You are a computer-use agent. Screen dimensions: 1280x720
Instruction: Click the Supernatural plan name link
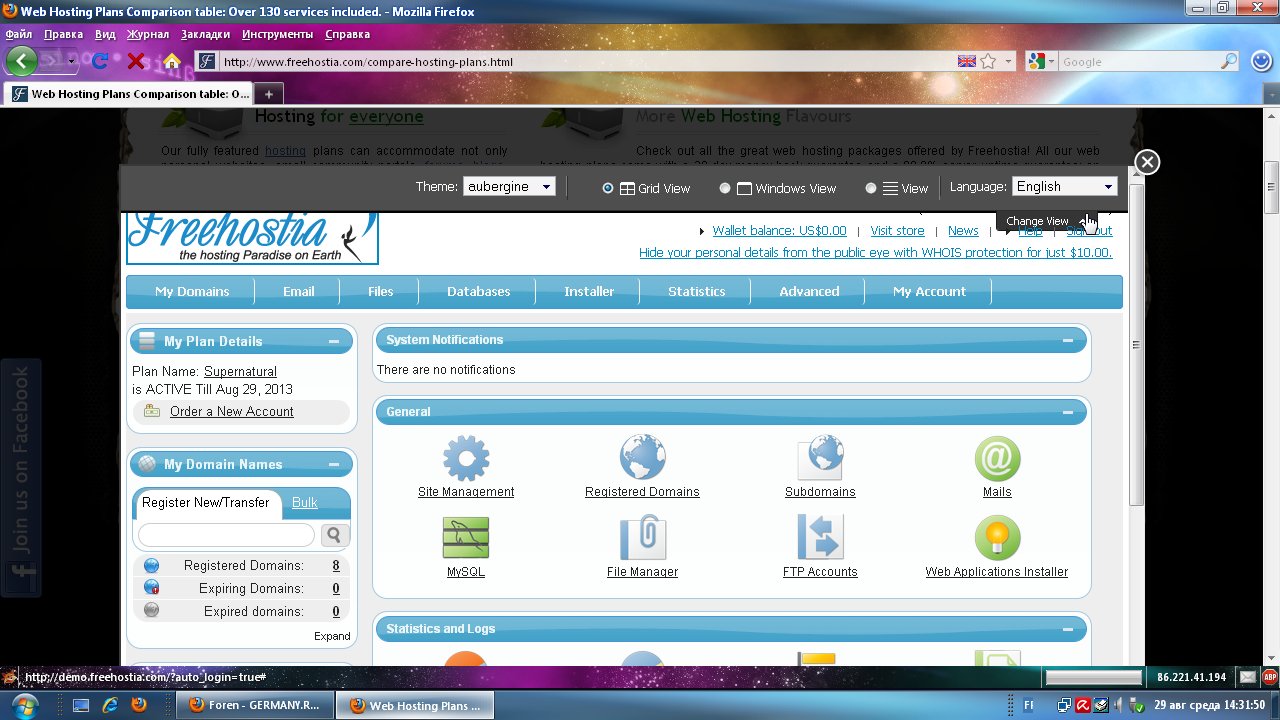point(240,371)
